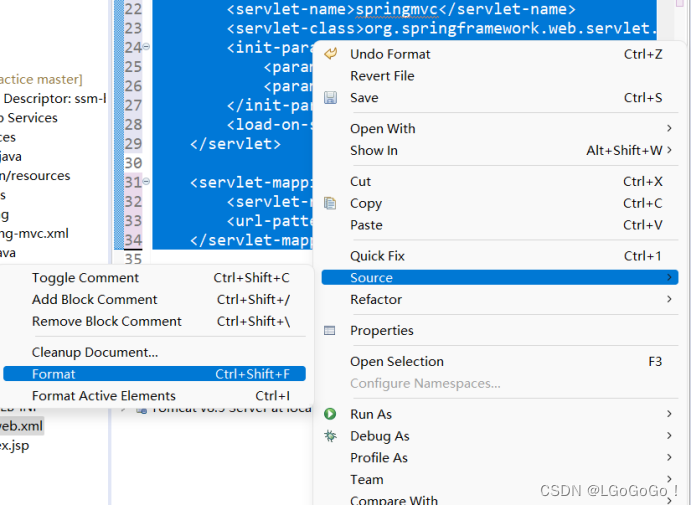692x506 pixels.
Task: Click the green Run As icon
Action: click(330, 414)
